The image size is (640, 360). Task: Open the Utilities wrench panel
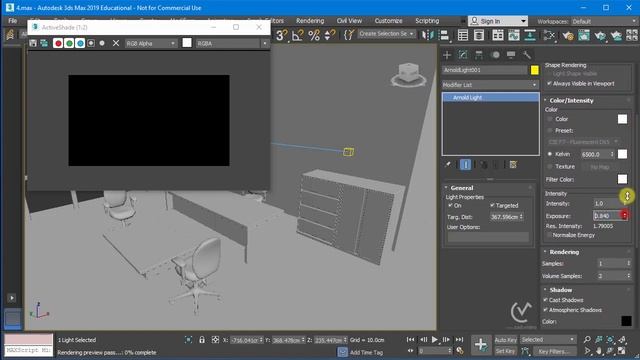[x=527, y=55]
